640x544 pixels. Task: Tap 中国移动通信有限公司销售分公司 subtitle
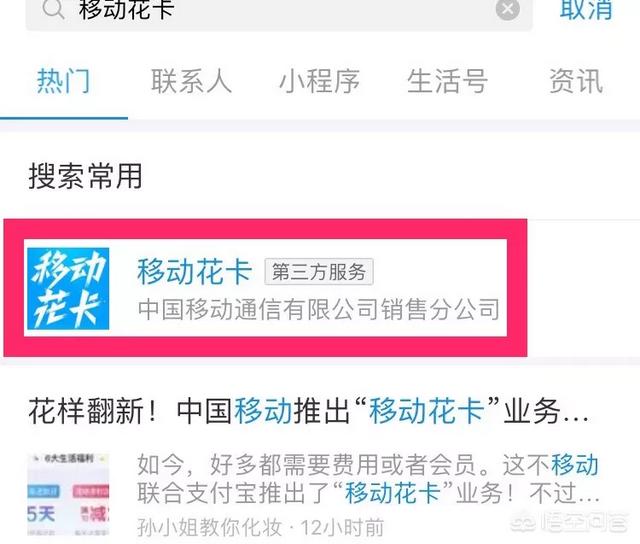coord(319,309)
